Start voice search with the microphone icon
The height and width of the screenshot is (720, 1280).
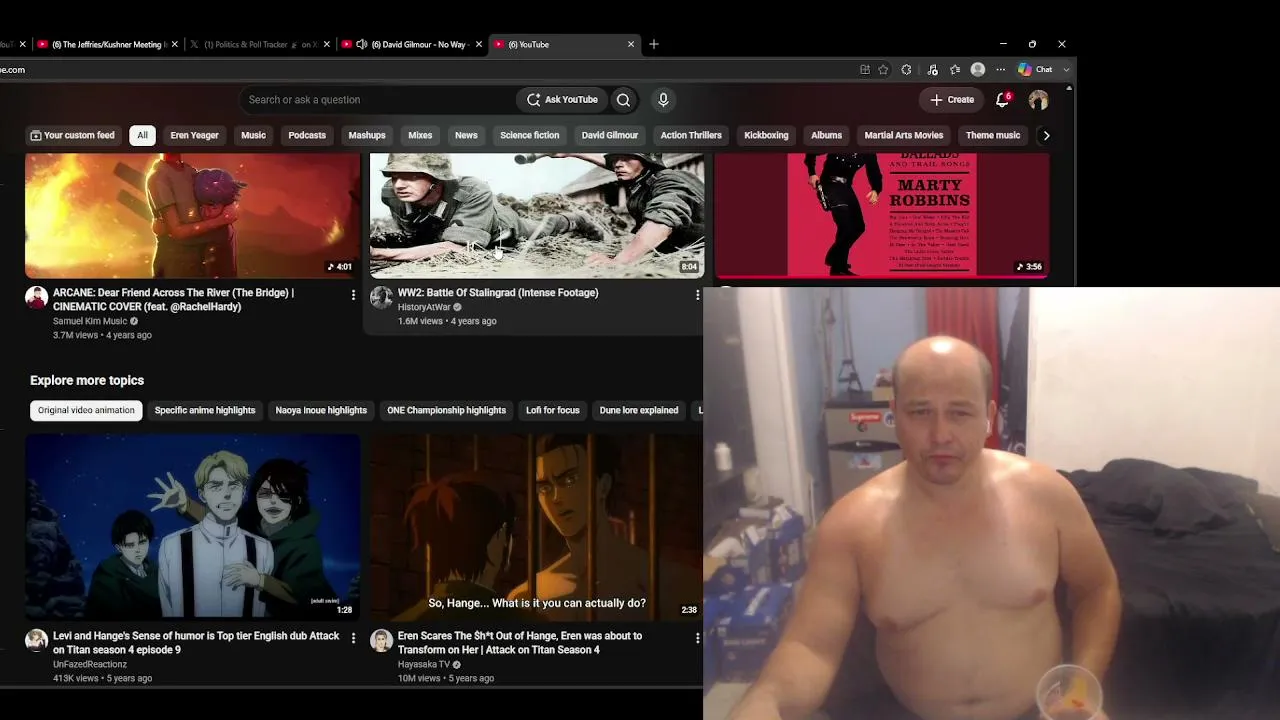[x=662, y=100]
